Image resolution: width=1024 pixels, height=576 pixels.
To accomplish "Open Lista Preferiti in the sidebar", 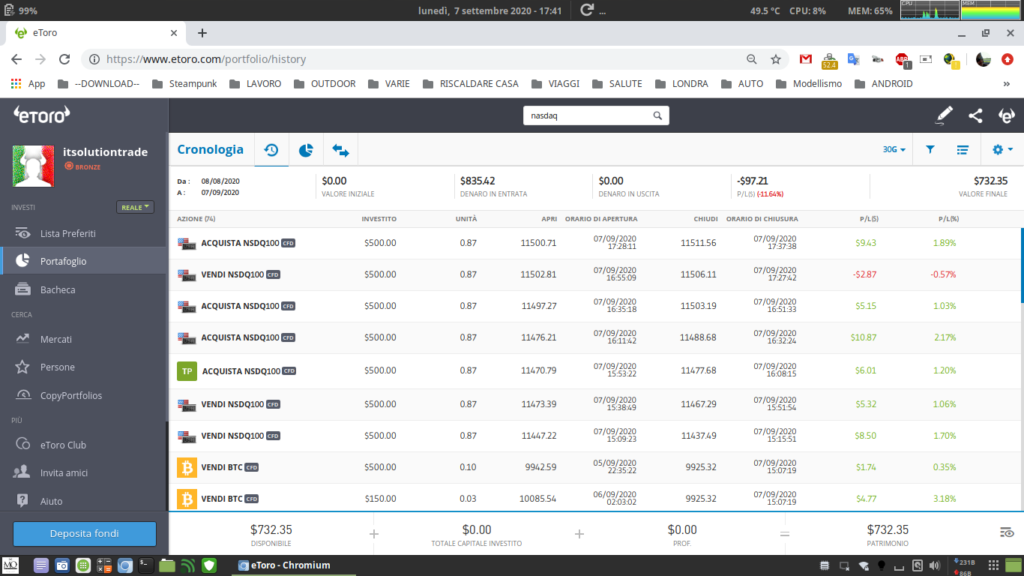I will coord(68,233).
